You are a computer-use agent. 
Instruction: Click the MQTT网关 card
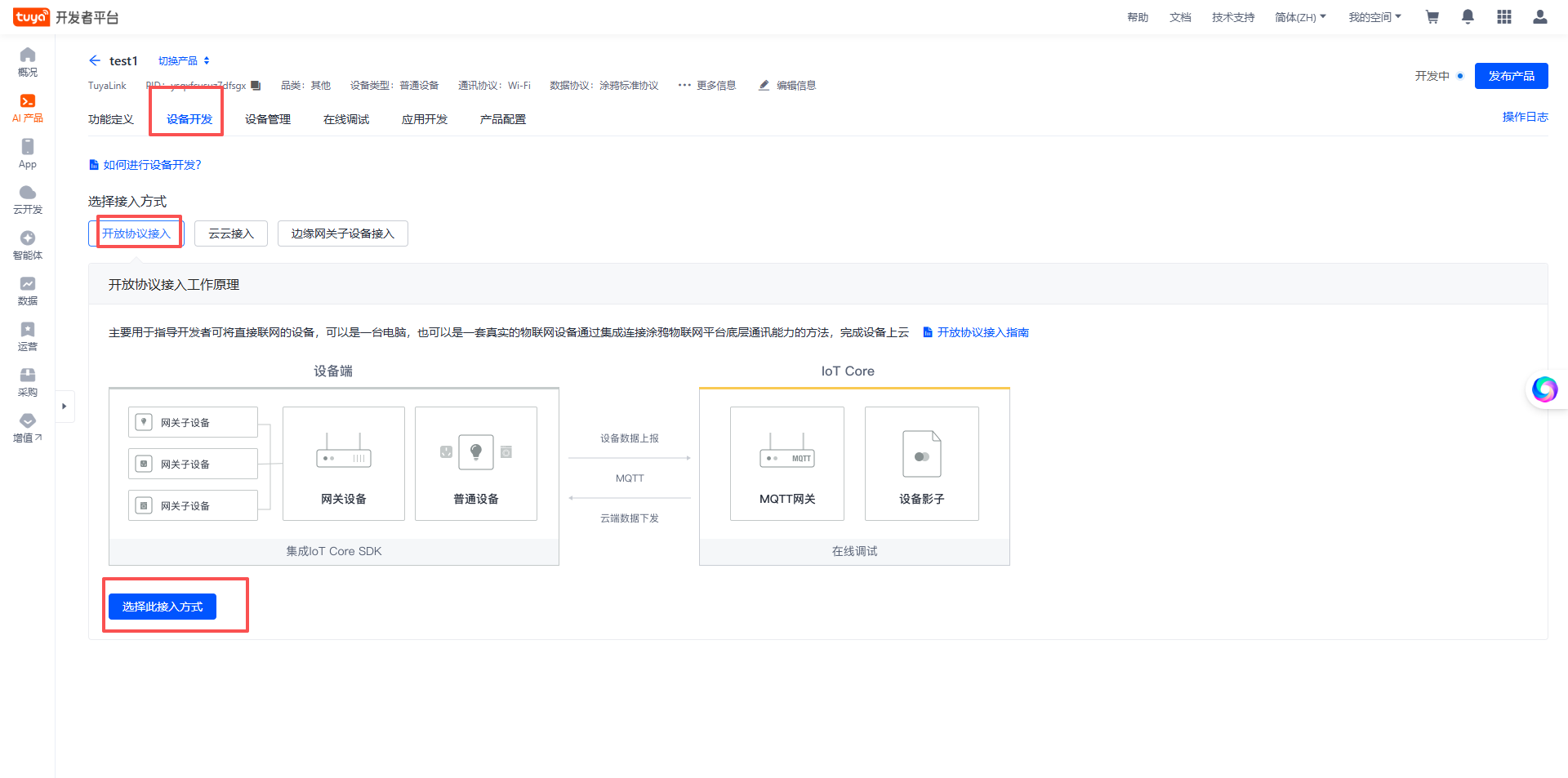click(787, 464)
